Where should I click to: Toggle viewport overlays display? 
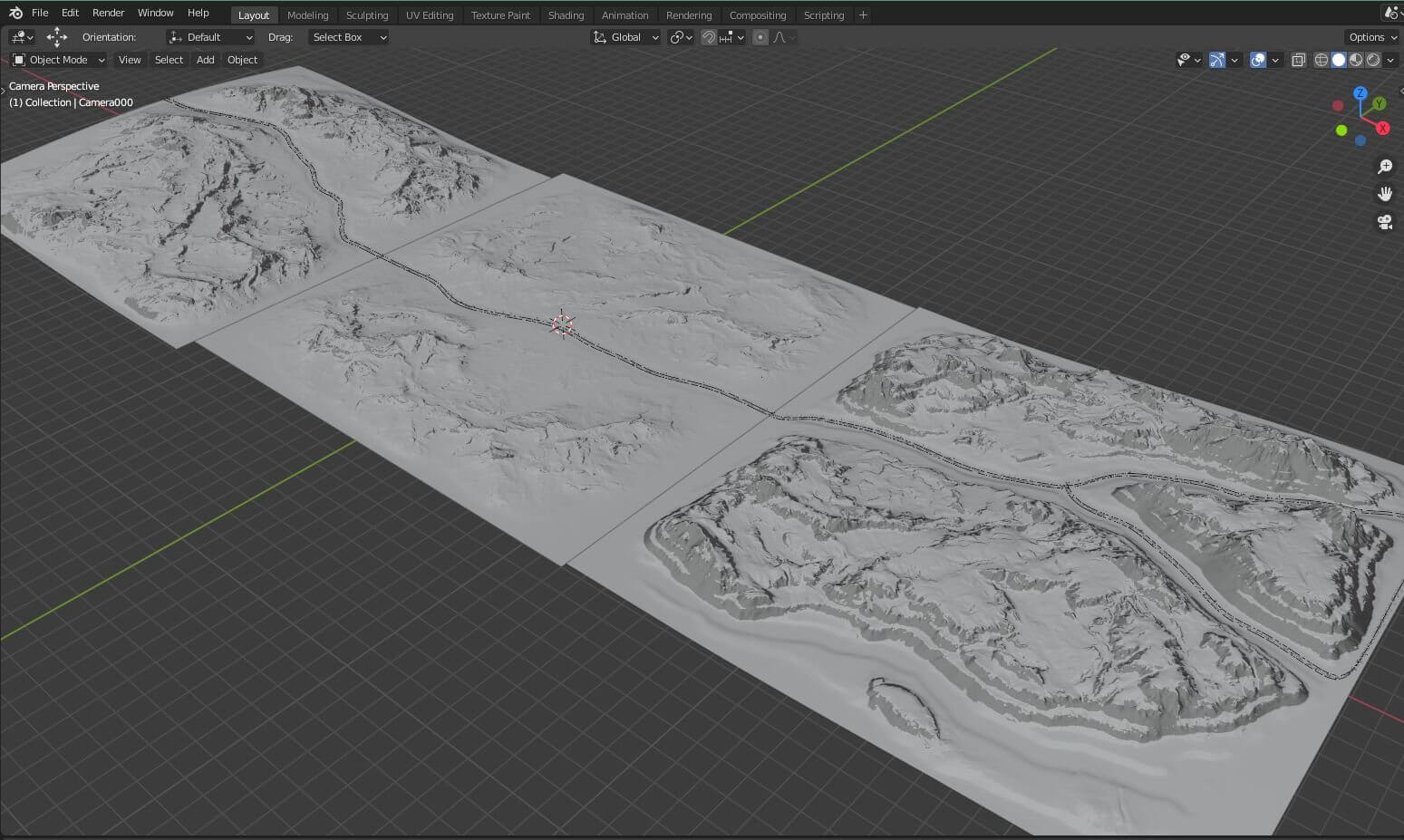(1258, 60)
